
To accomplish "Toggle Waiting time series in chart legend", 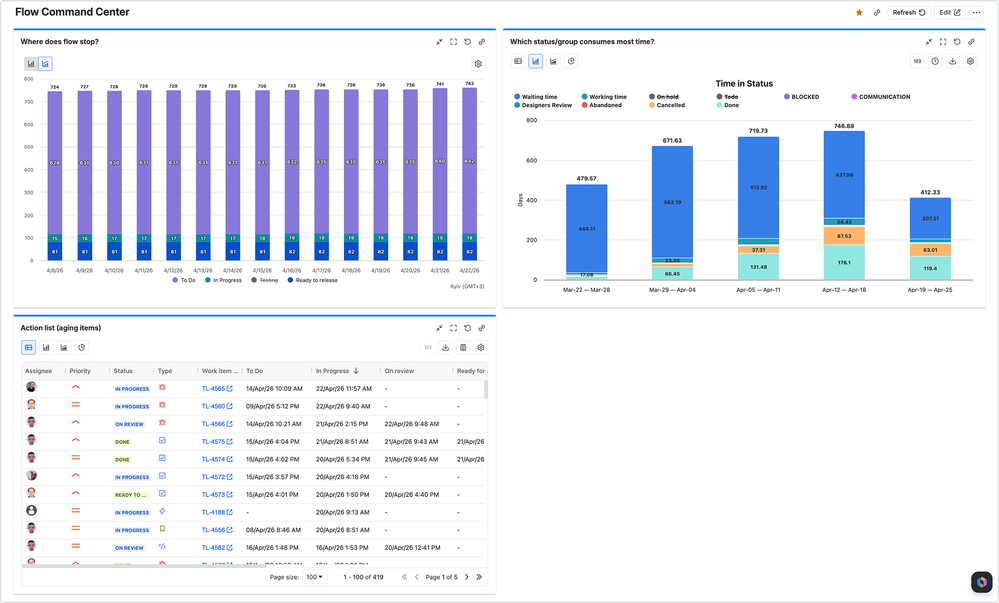I will click(x=540, y=97).
